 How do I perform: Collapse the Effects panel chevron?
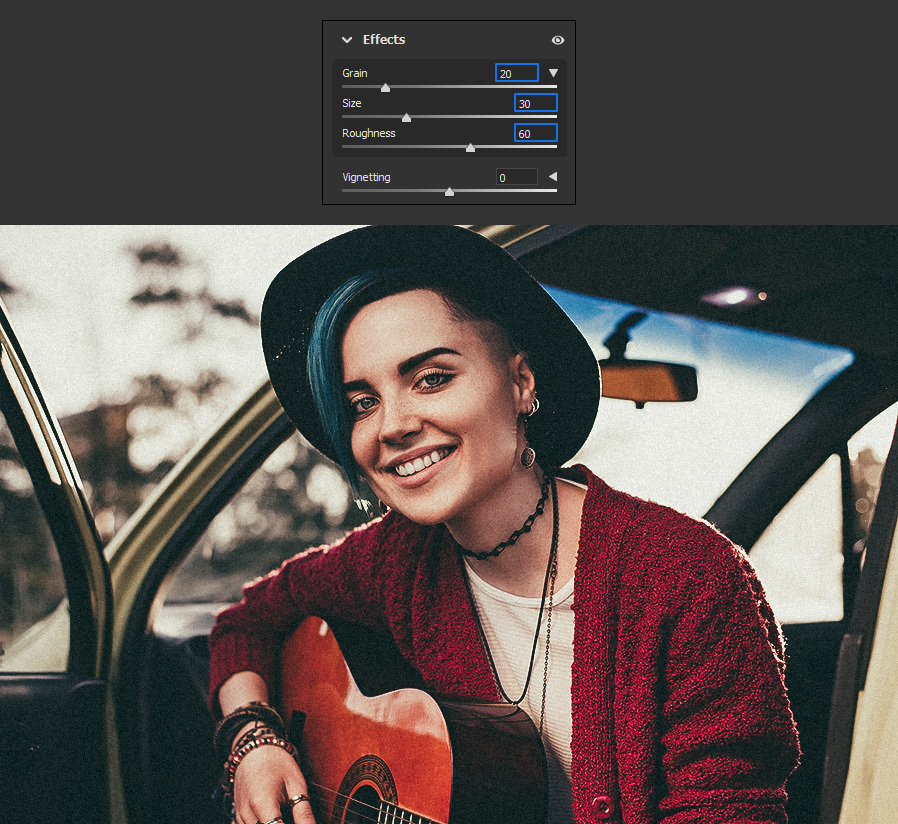(x=346, y=40)
